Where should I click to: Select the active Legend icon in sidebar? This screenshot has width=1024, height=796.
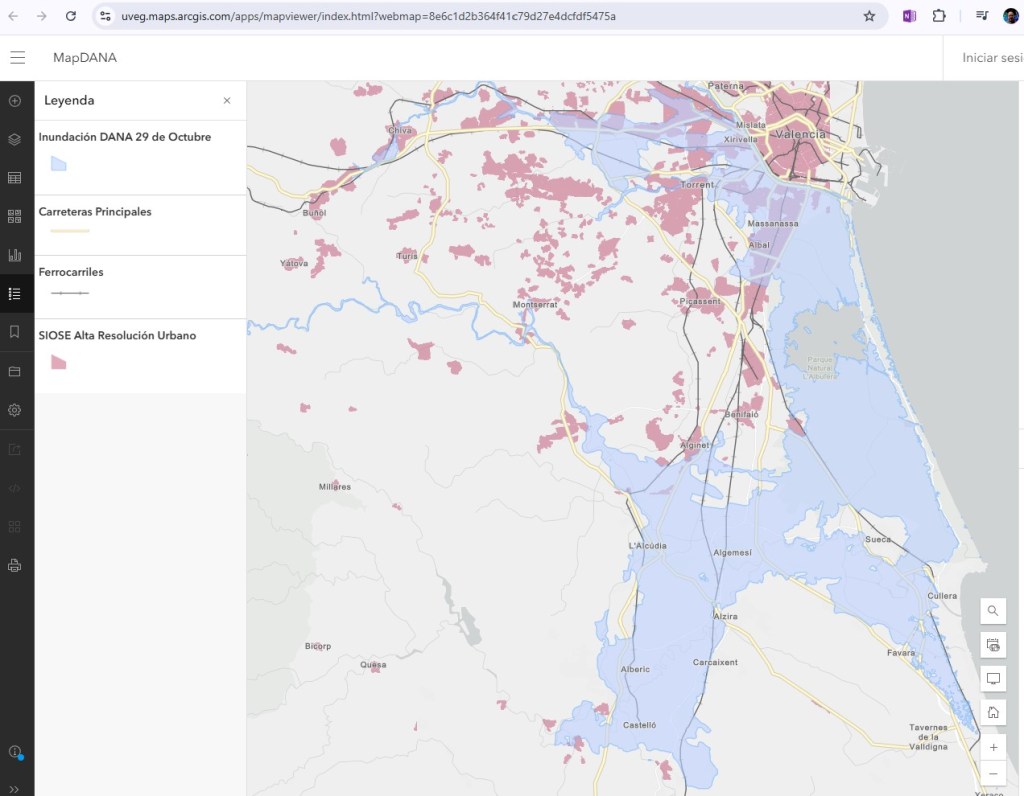click(15, 293)
